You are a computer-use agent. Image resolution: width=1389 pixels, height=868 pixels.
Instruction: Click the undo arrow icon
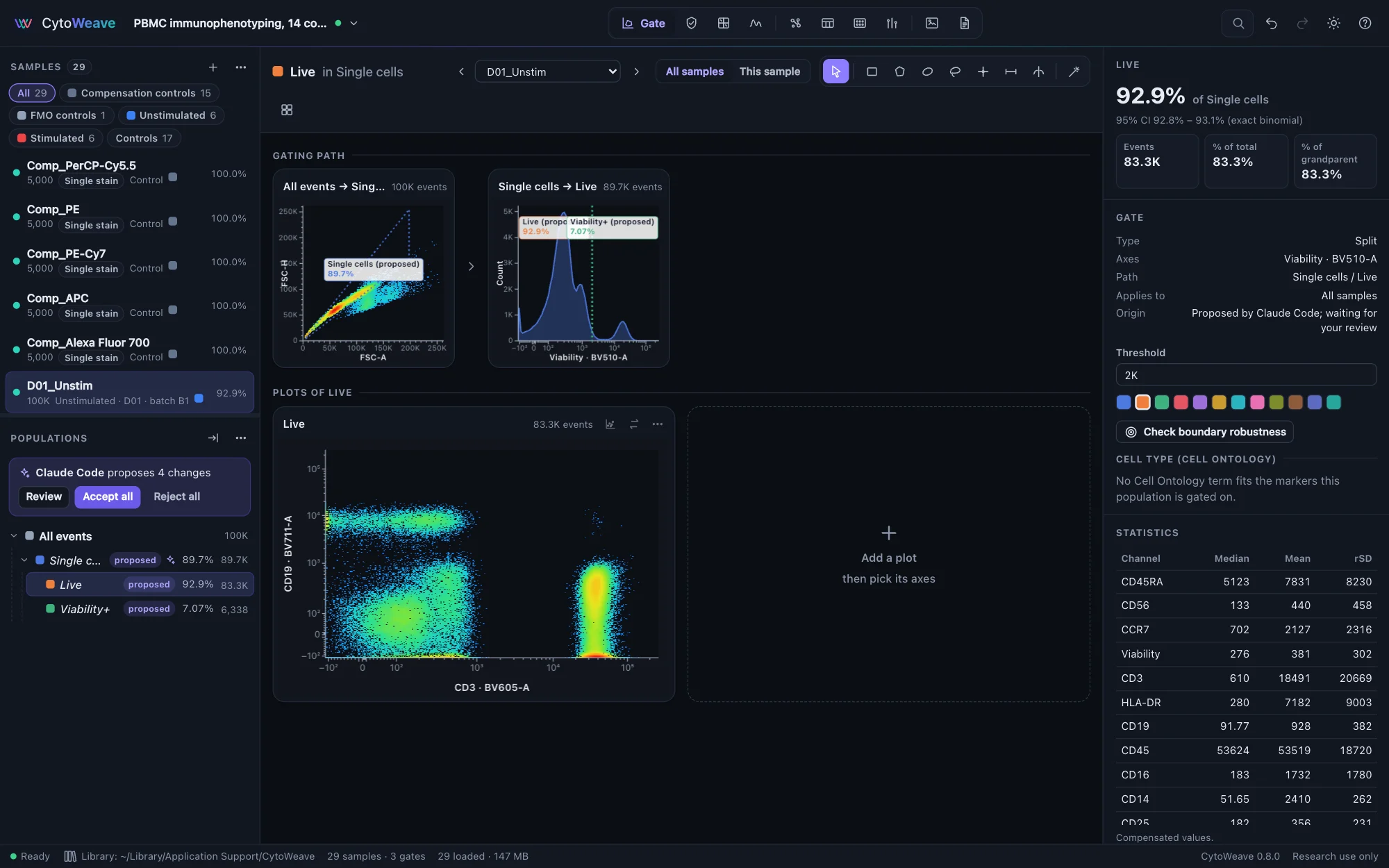[x=1271, y=23]
